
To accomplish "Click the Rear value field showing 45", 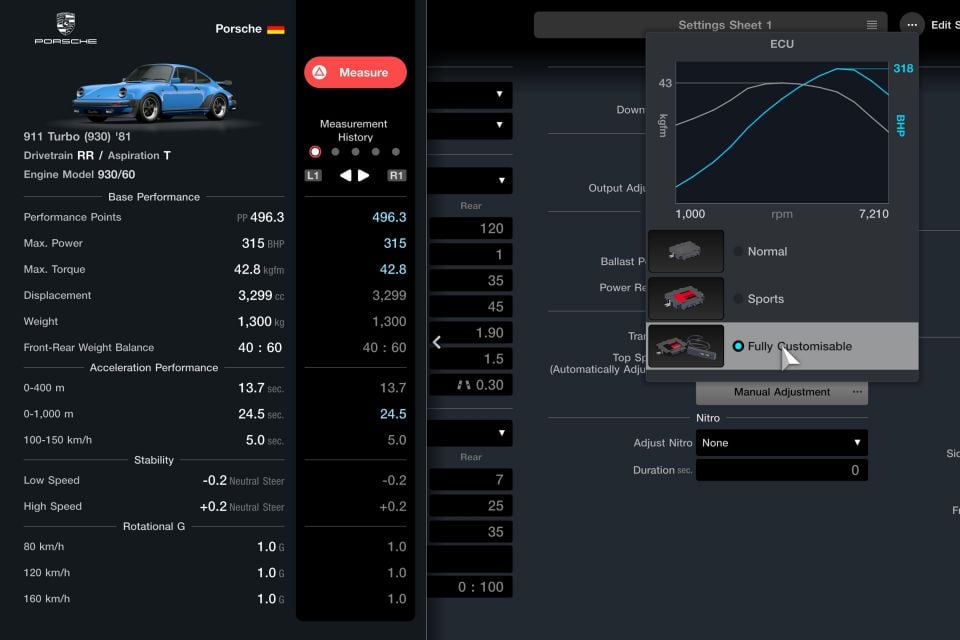I will tap(470, 307).
